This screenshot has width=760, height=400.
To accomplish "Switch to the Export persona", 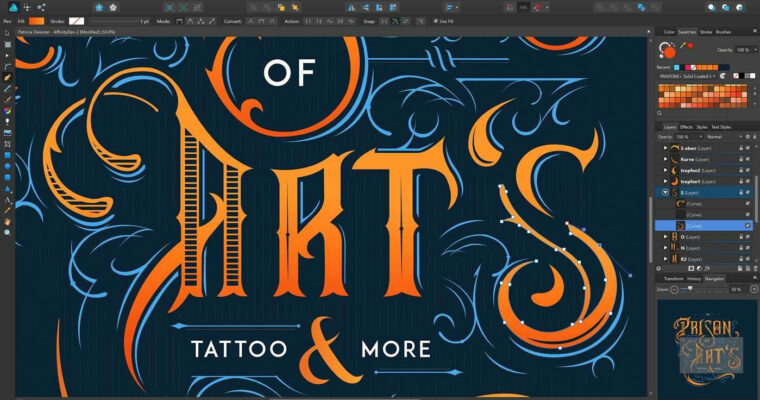I will click(41, 7).
